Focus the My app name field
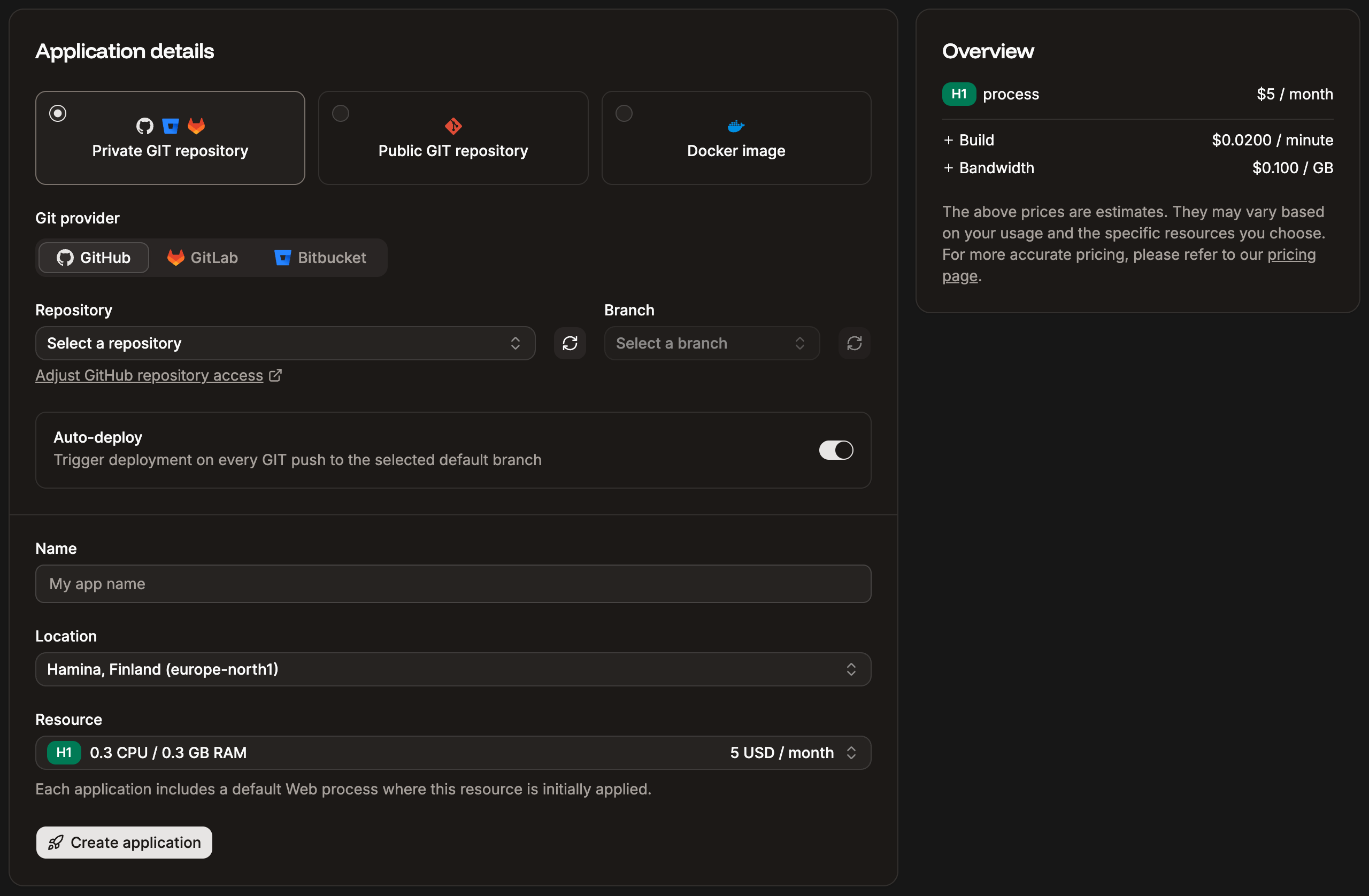This screenshot has width=1369, height=896. (453, 584)
